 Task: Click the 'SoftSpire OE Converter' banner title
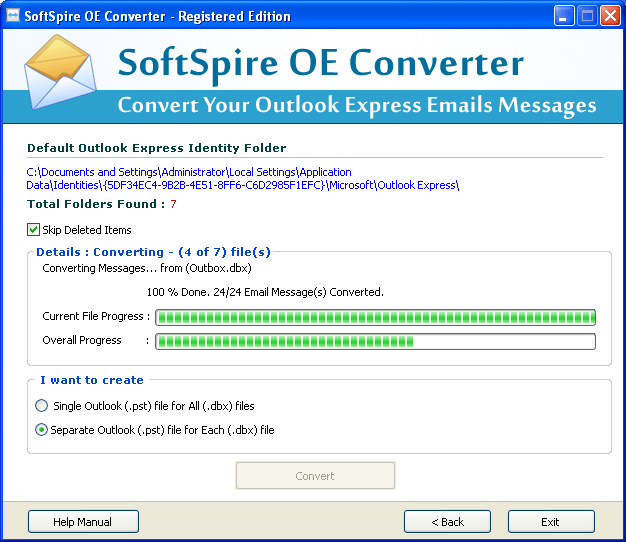click(x=321, y=64)
